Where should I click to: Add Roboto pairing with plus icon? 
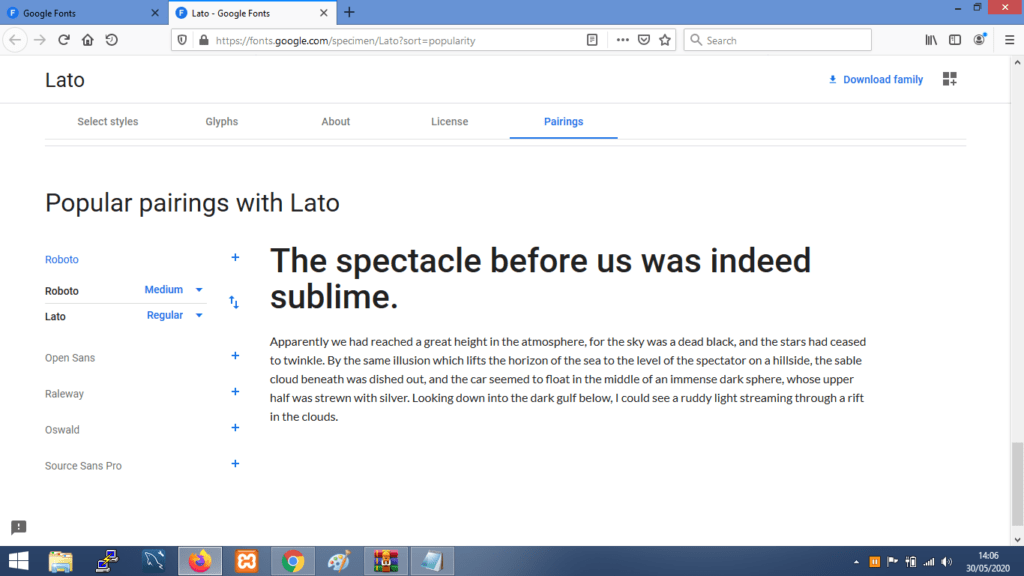(x=235, y=257)
